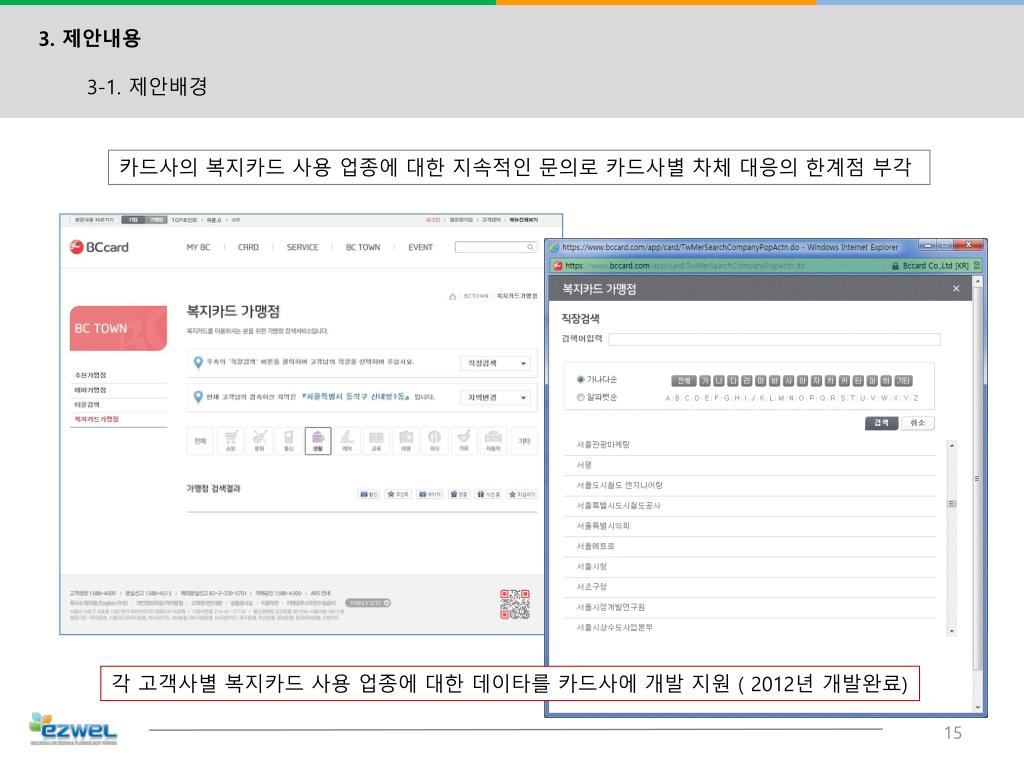Viewport: 1024px width, 768px height.
Task: Click the 검색어입력 text field
Action: pyautogui.click(x=775, y=339)
